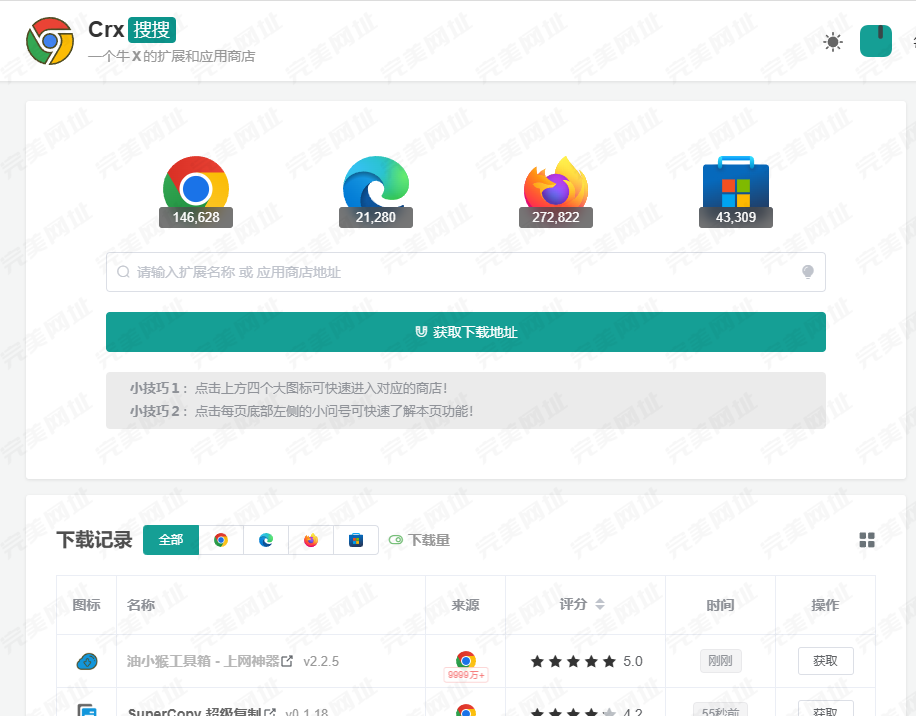
Task: Click version v2.2.5 text
Action: coord(321,661)
